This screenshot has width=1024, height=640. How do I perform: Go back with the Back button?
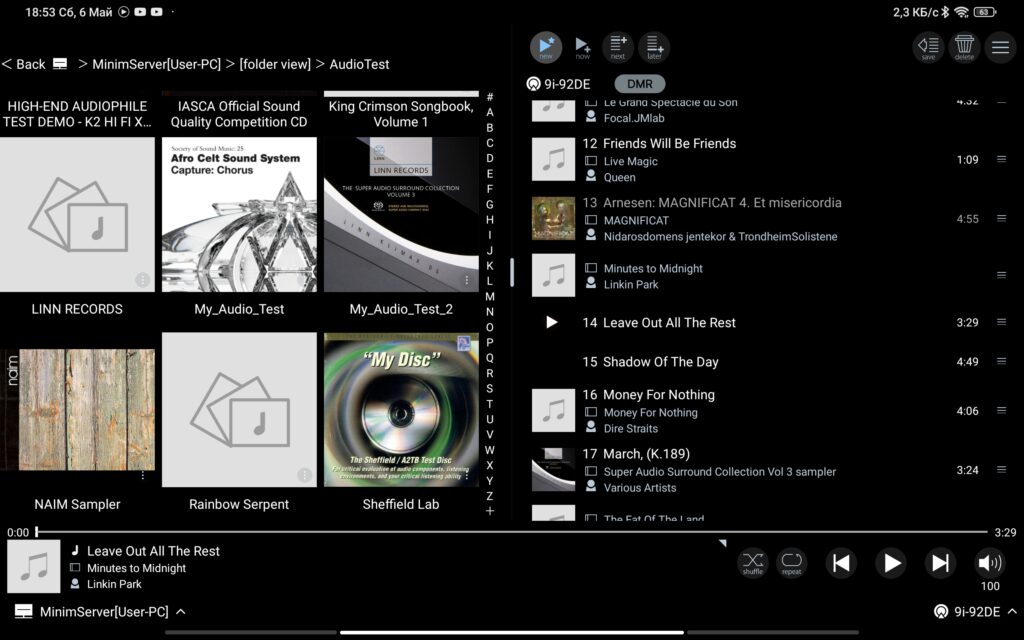point(24,64)
